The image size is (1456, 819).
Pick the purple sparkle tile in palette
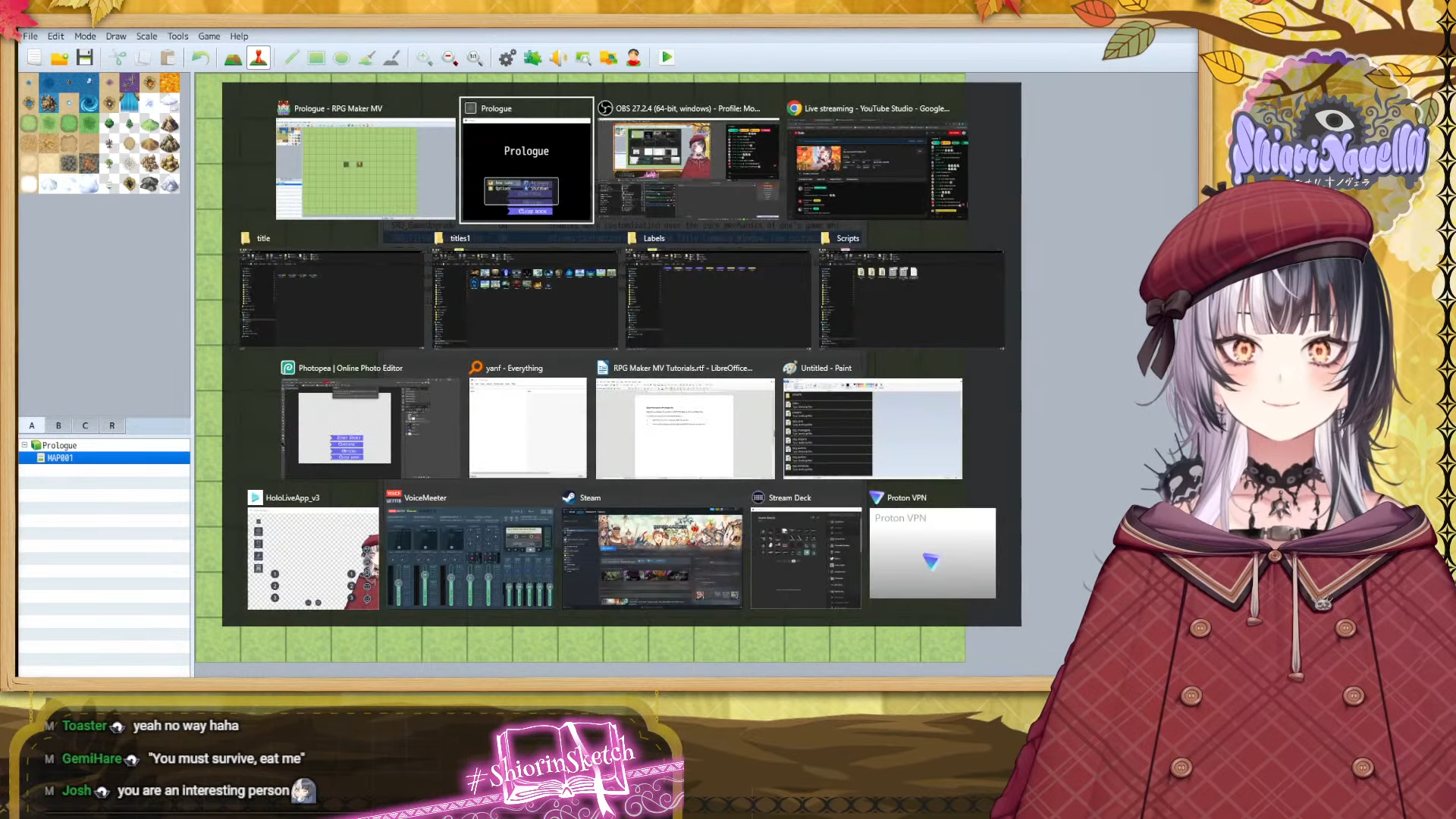(x=130, y=83)
